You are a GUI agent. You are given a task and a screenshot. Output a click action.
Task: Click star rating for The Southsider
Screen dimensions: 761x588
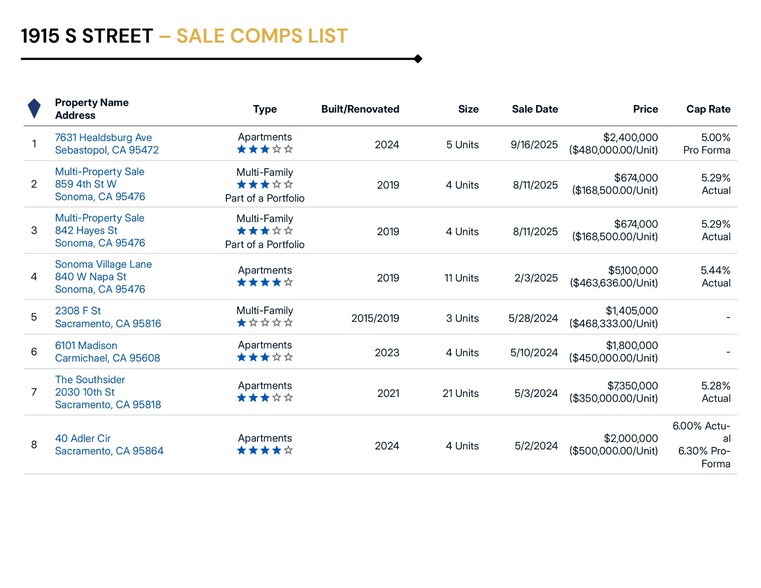(265, 398)
